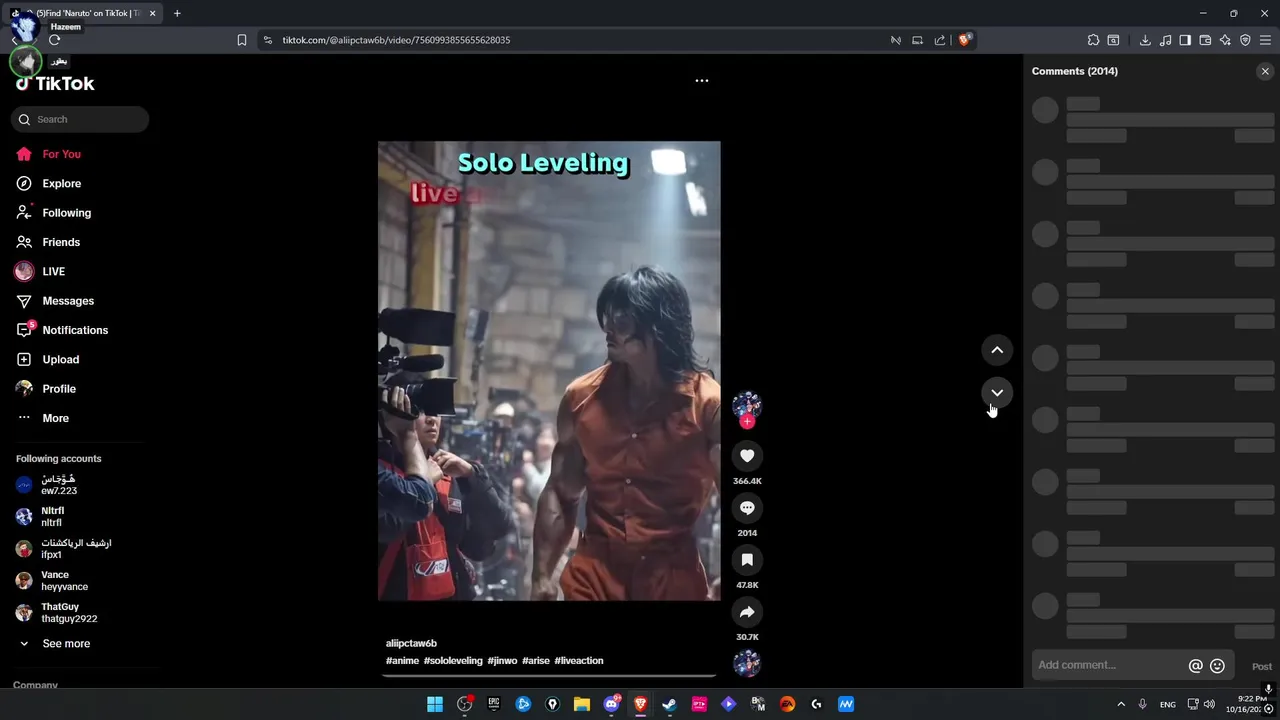Insert a mention with the @ icon
The height and width of the screenshot is (720, 1280).
click(1195, 666)
